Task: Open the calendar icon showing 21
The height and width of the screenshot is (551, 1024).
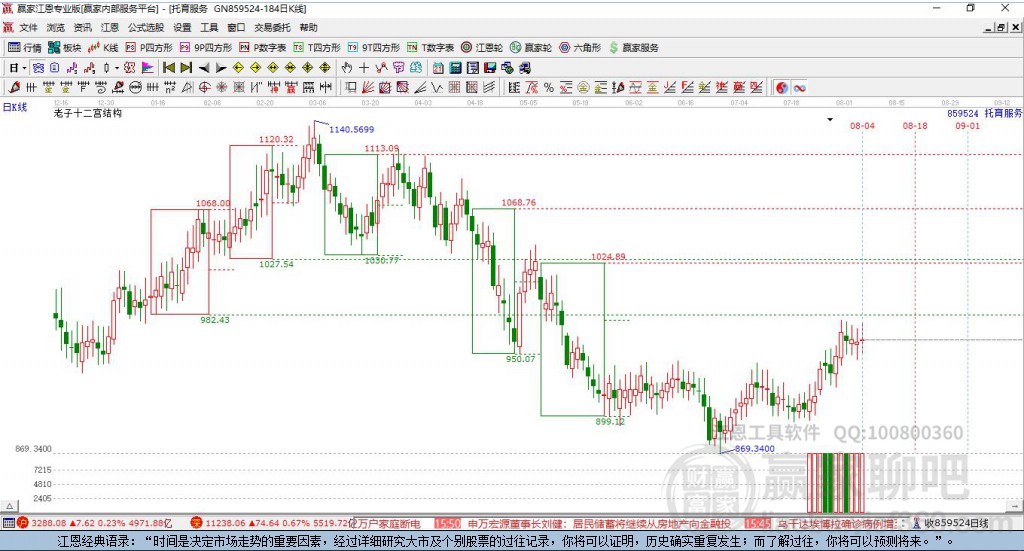Action: pyautogui.click(x=438, y=67)
